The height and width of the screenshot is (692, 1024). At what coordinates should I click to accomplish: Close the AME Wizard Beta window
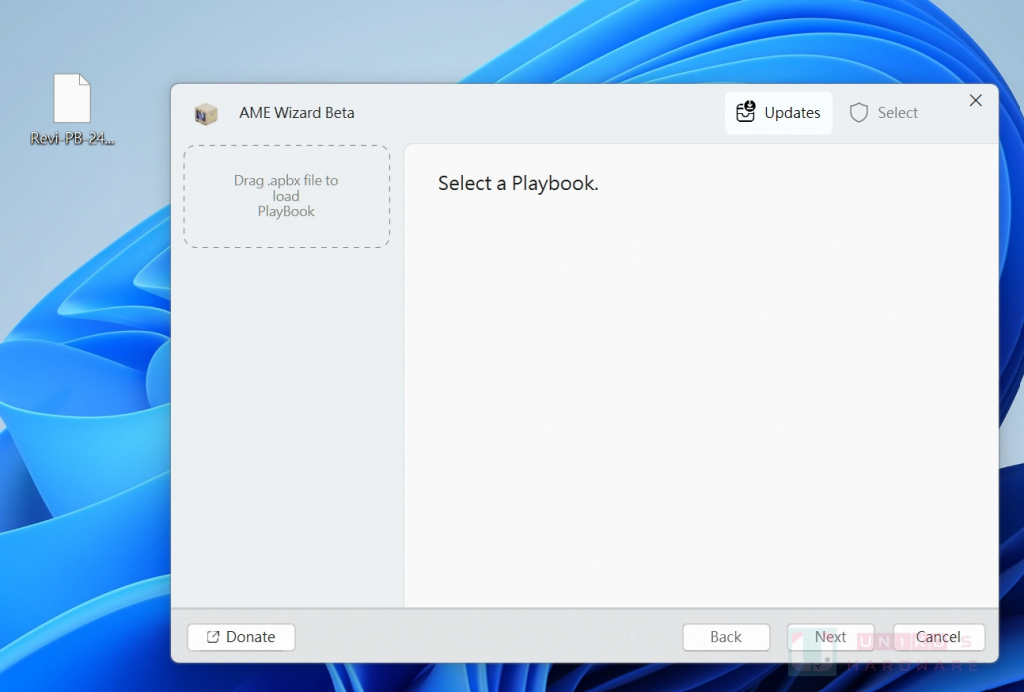(x=976, y=101)
